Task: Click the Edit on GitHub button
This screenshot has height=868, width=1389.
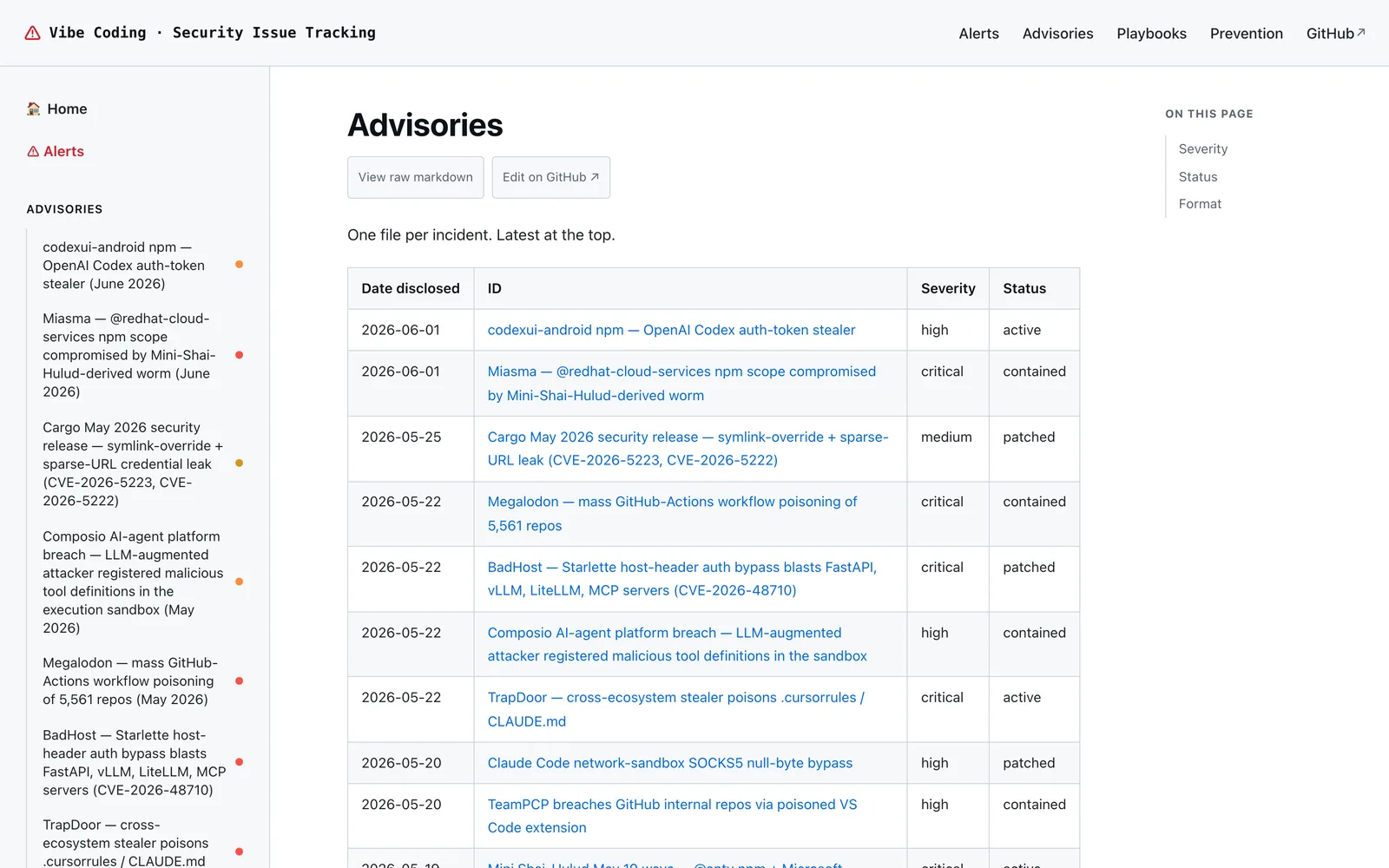Action: 551,177
